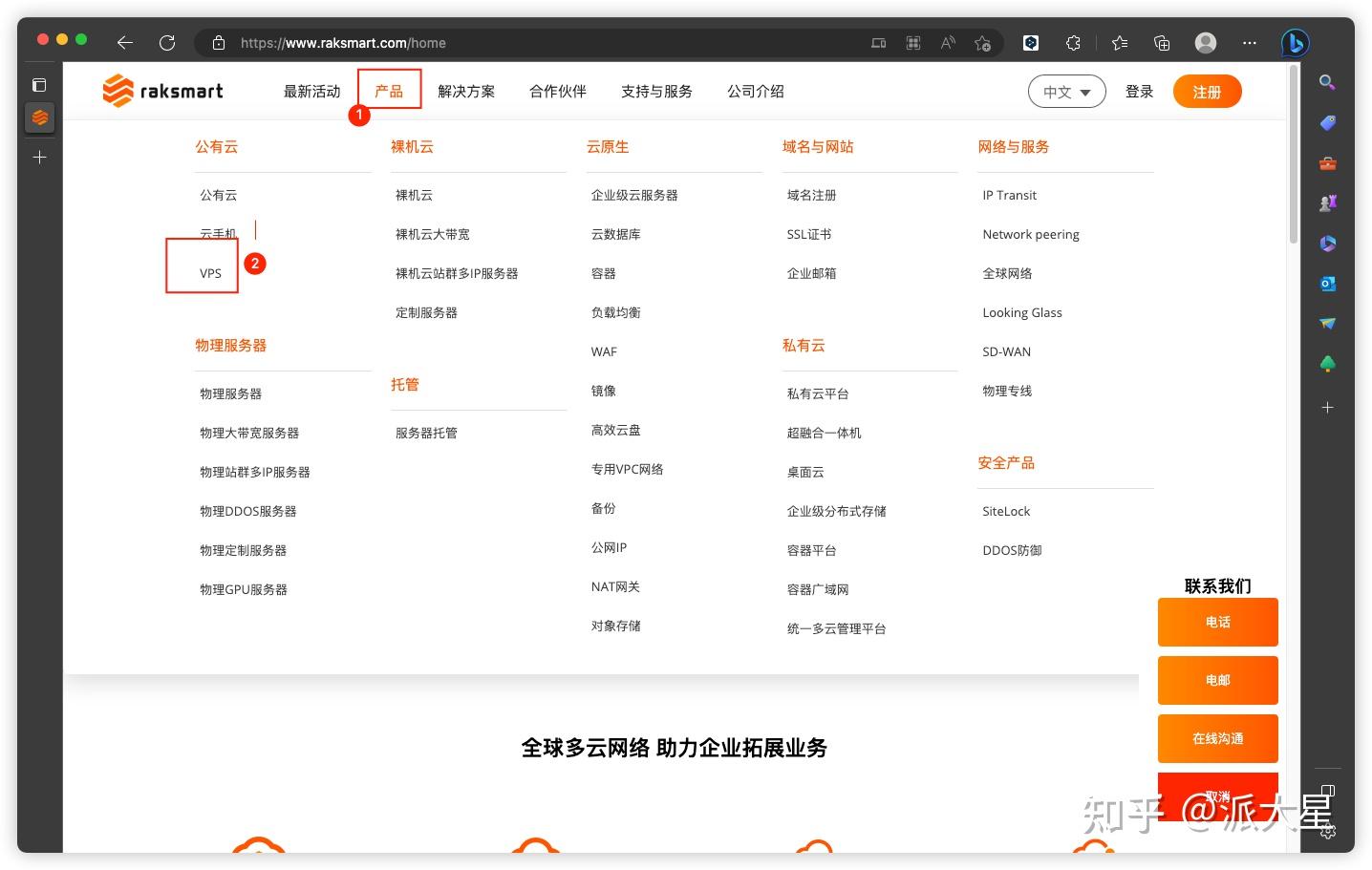Open the sidebar Outlook icon
The image size is (1372, 870).
tap(1327, 284)
